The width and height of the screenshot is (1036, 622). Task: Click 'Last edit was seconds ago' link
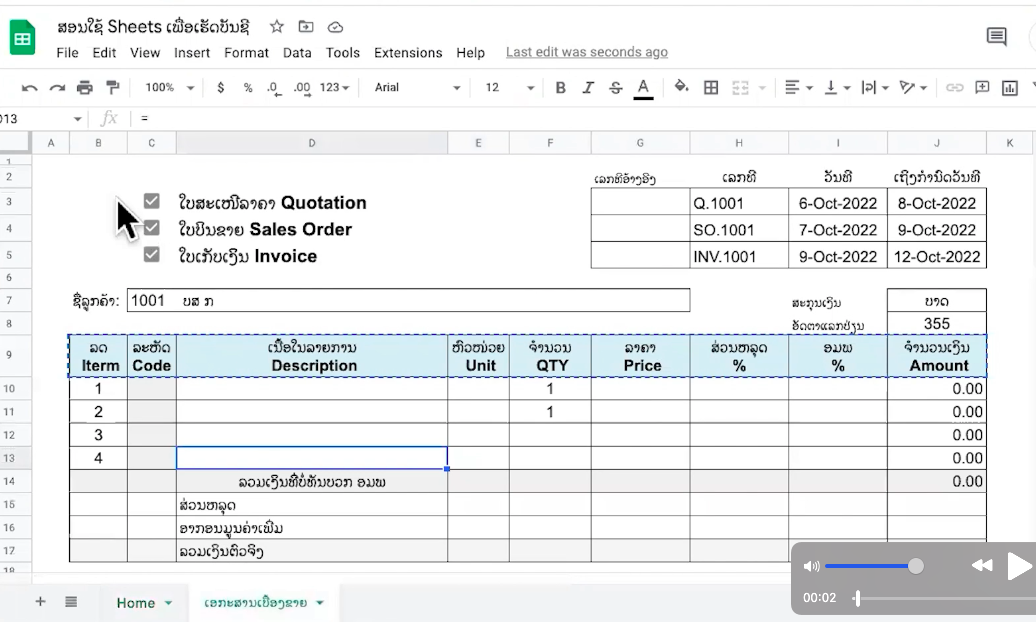click(x=587, y=52)
